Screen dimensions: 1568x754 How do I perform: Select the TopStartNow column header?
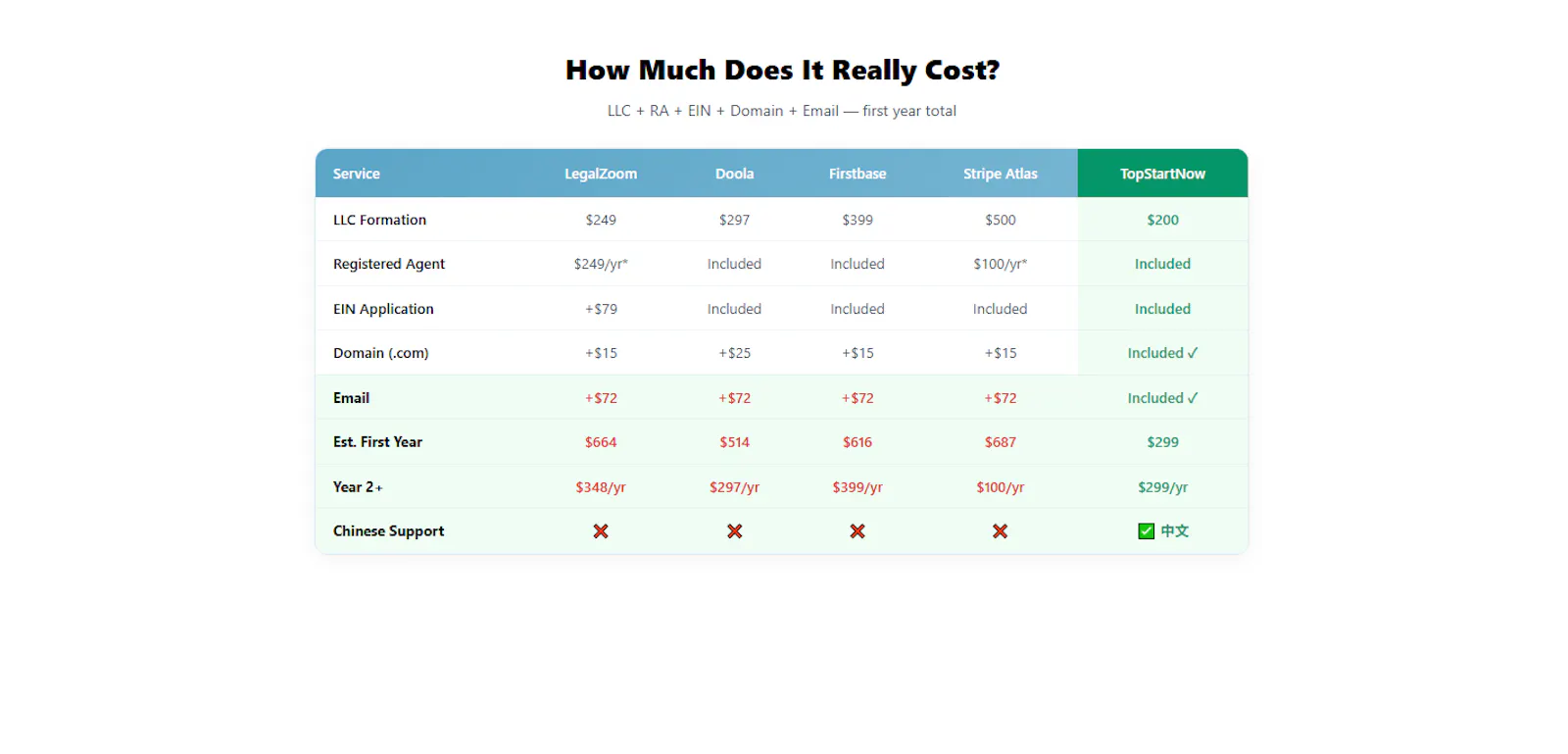click(1162, 174)
